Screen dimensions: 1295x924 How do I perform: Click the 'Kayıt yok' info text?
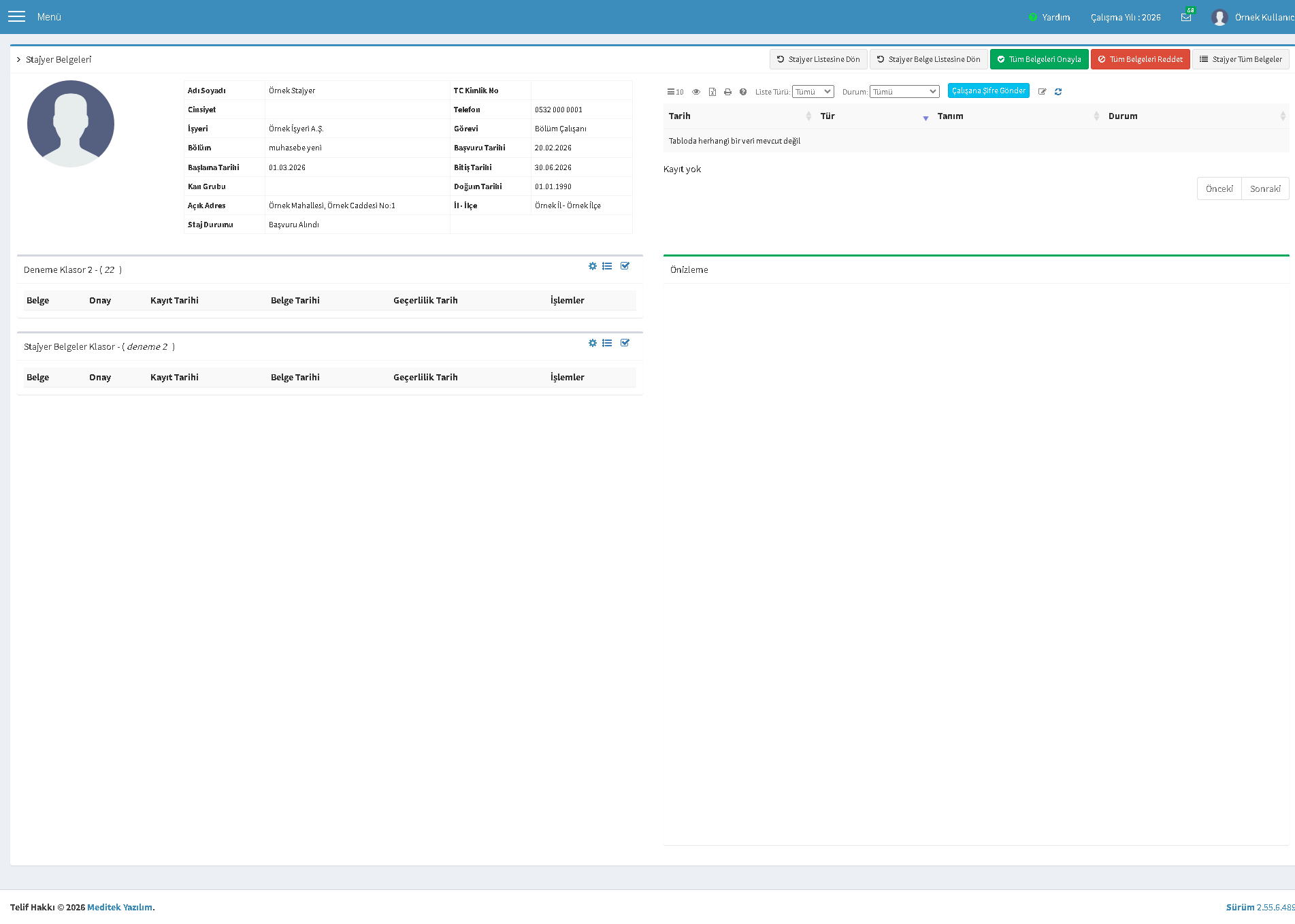click(x=682, y=169)
